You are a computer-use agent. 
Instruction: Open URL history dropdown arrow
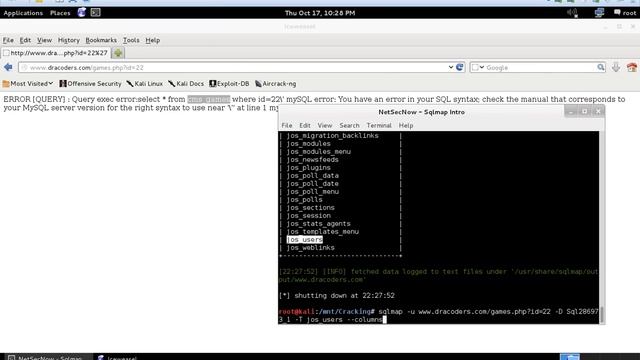(x=451, y=67)
